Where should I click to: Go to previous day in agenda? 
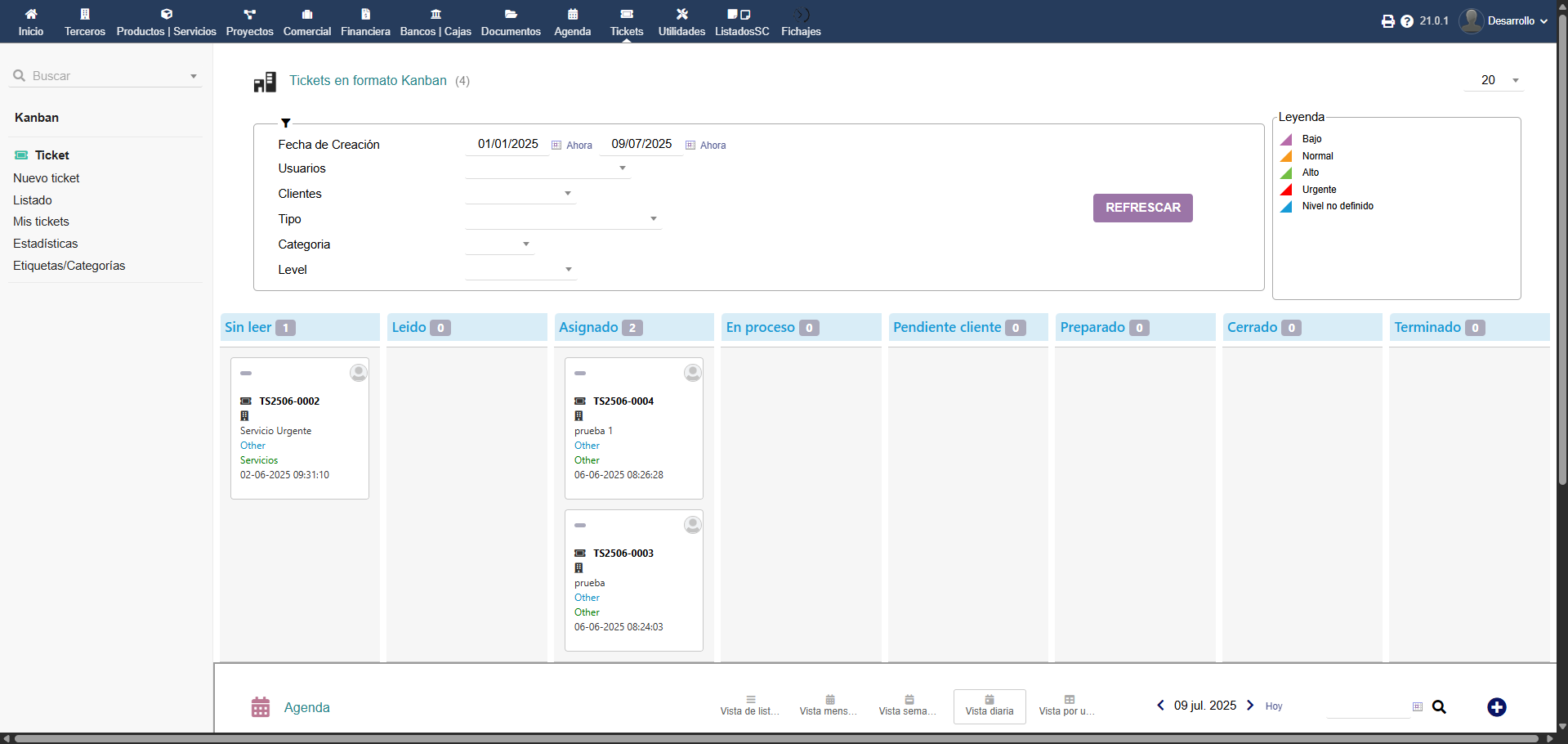pos(1160,706)
